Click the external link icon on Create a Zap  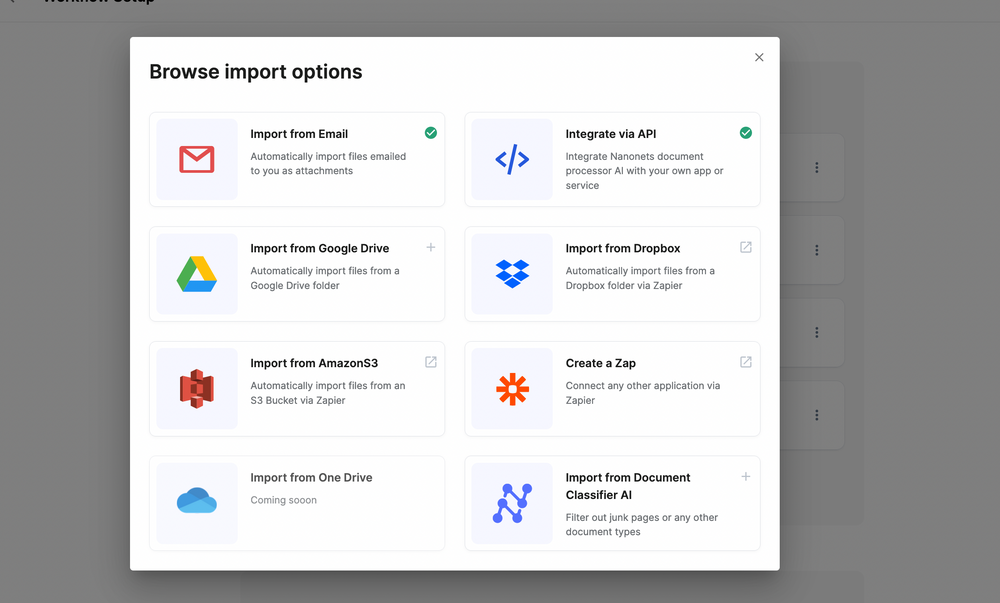click(x=745, y=362)
